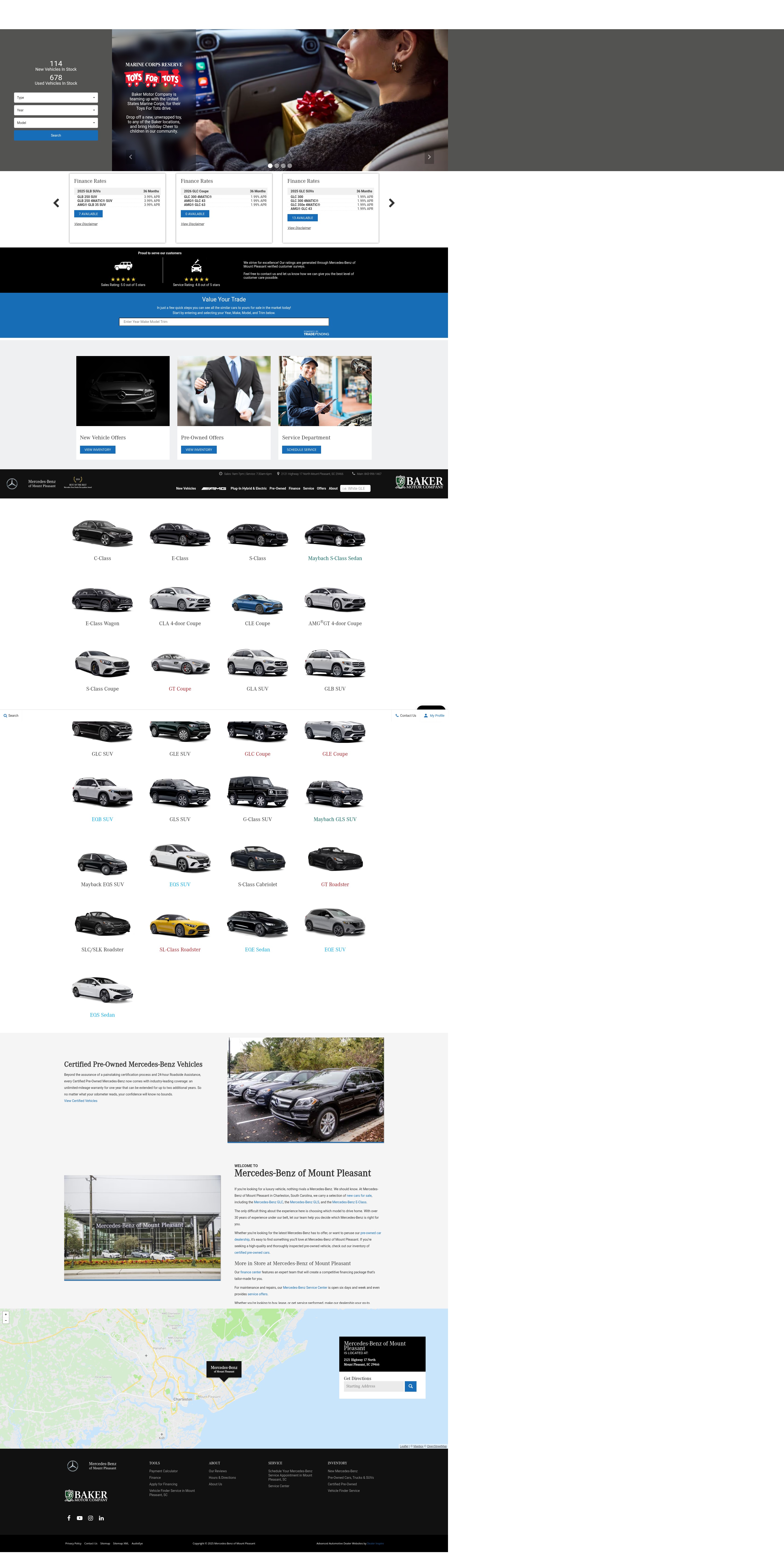Open the New Vehicles menu

pos(186,489)
